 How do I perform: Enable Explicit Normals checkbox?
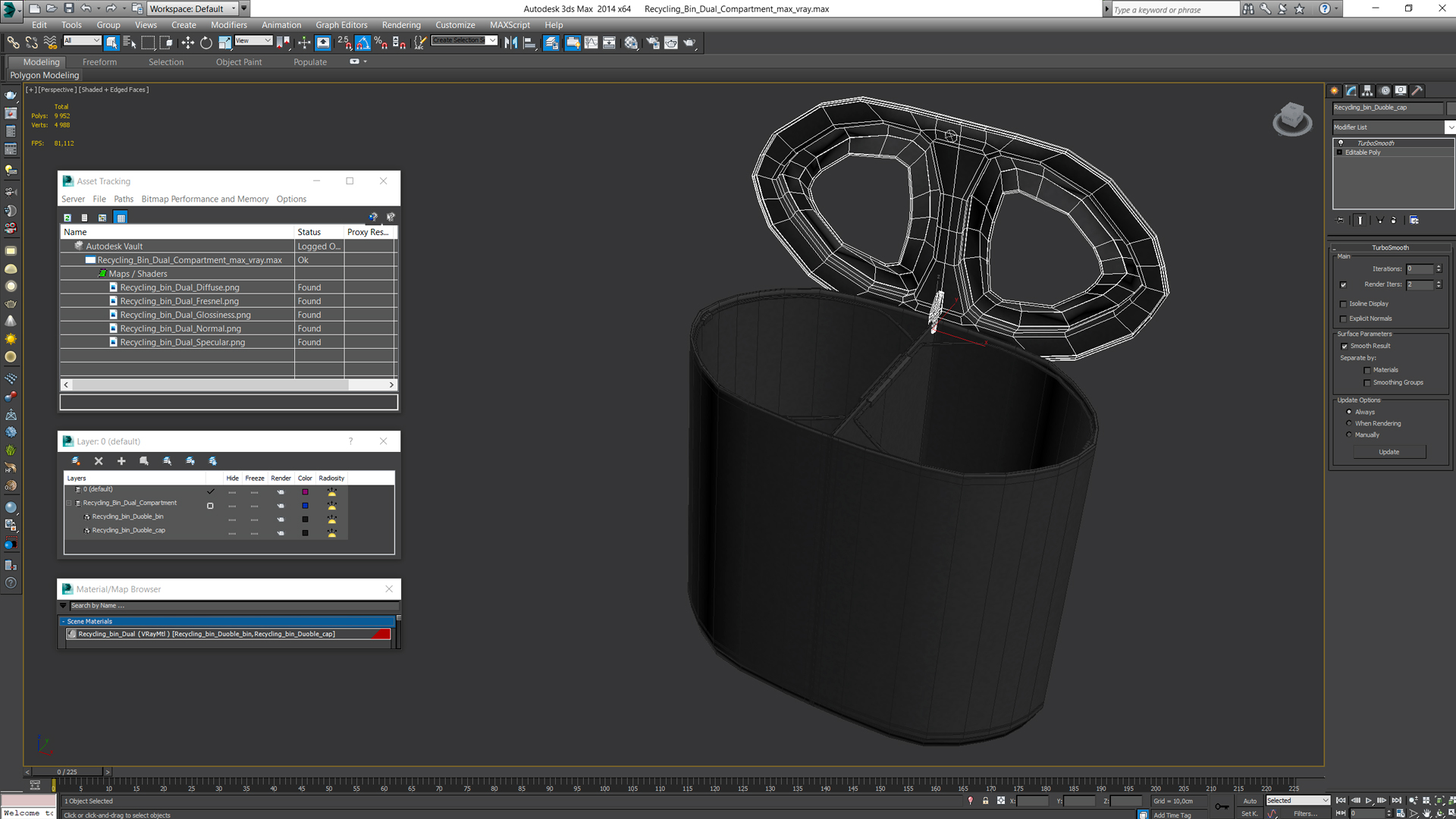click(x=1343, y=318)
